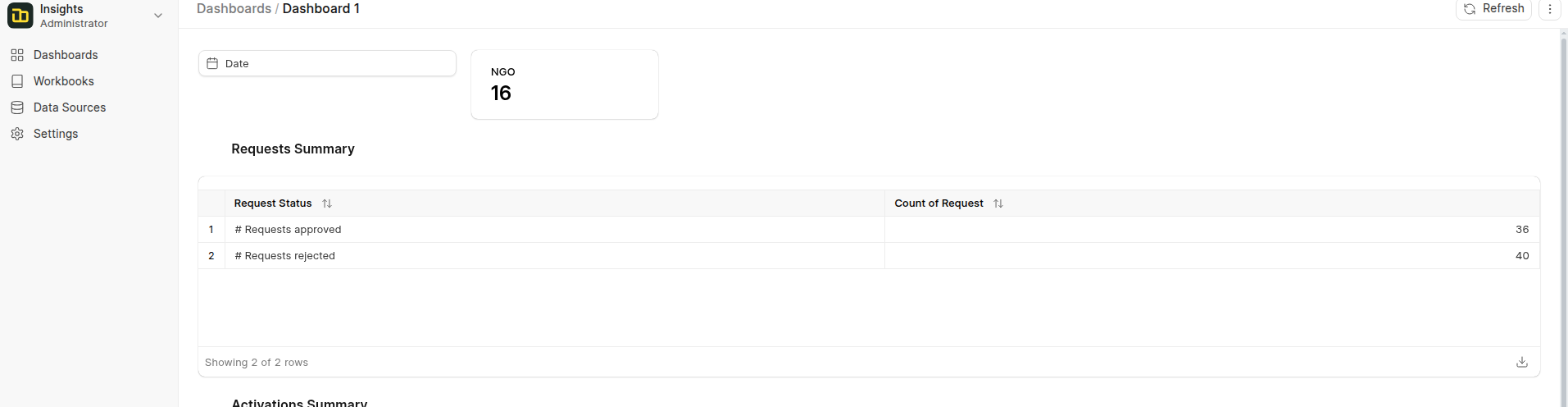Refresh the dashboard

click(1493, 8)
